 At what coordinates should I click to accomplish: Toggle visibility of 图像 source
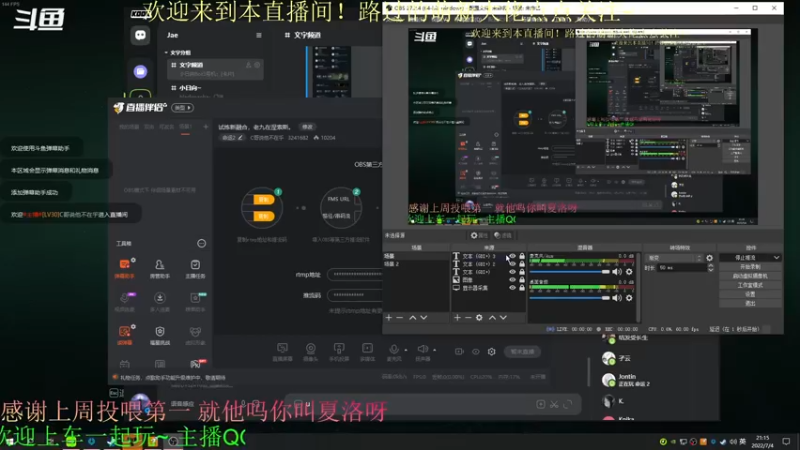pyautogui.click(x=512, y=280)
